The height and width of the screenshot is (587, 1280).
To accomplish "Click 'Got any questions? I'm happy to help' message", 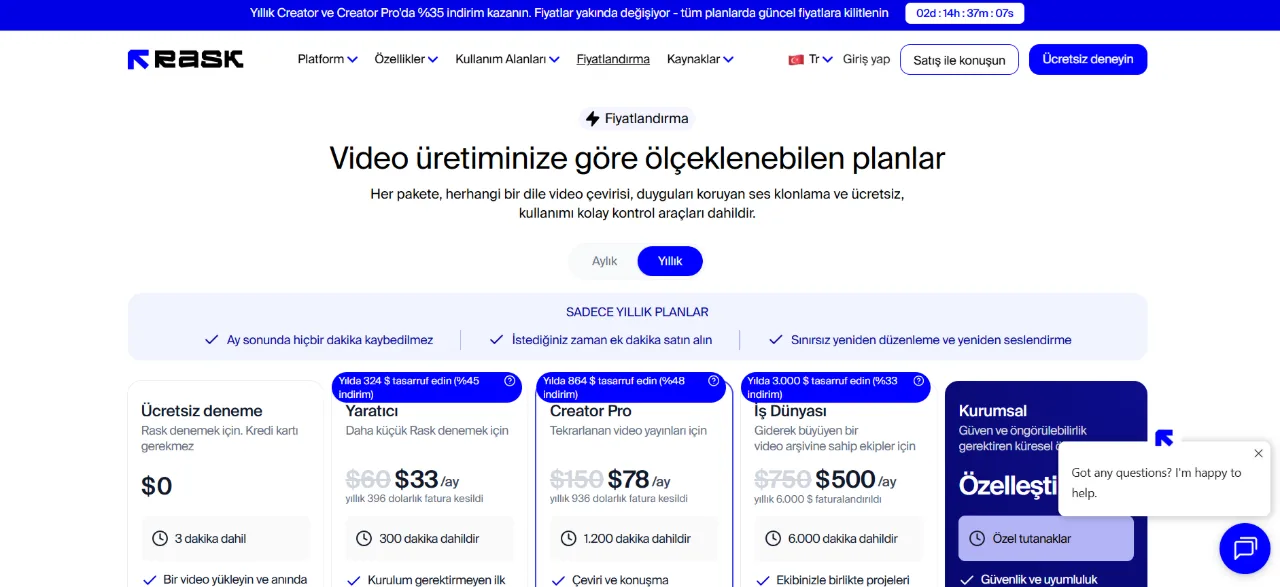I will (1156, 482).
